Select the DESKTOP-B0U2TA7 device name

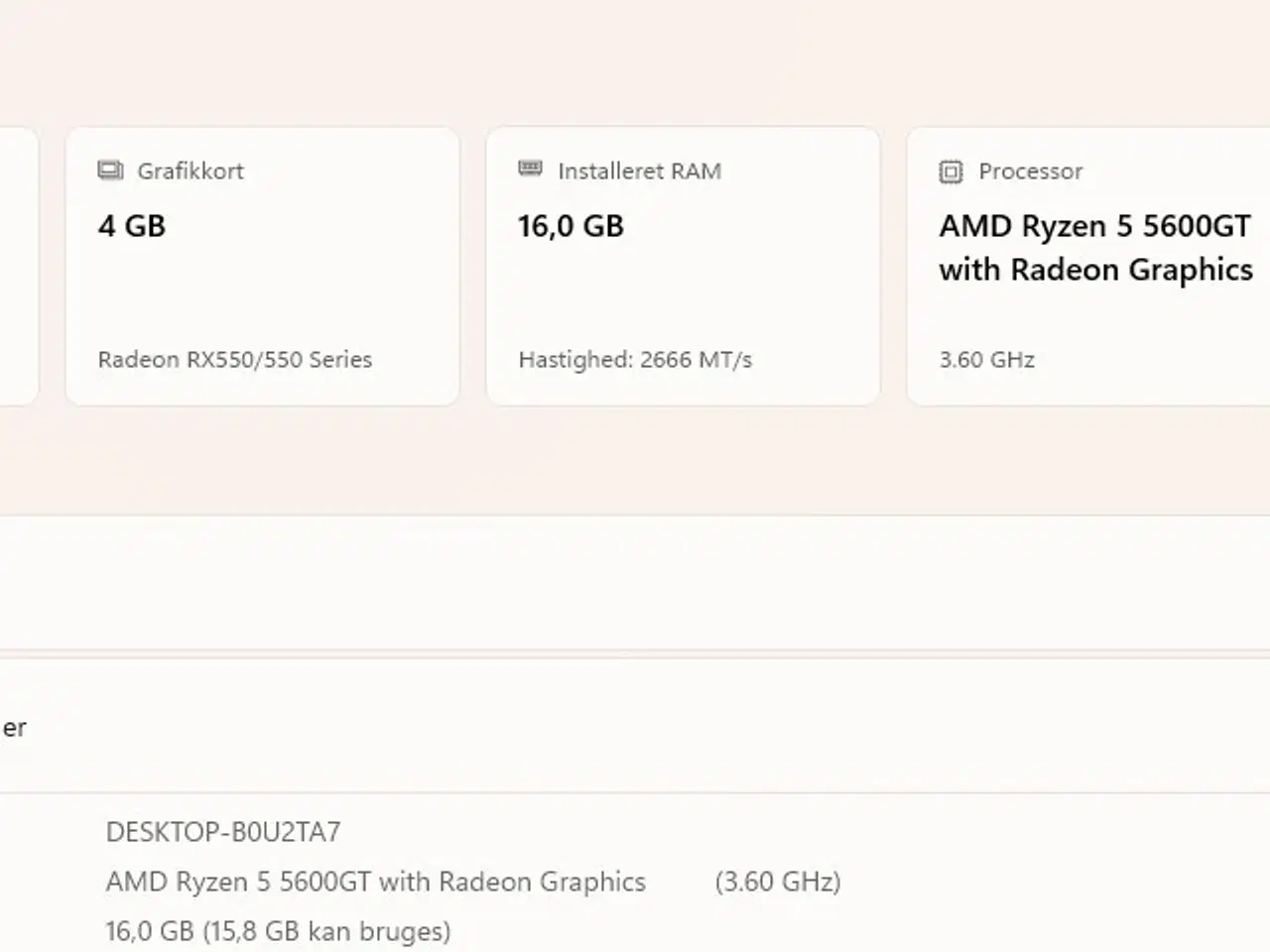click(221, 833)
